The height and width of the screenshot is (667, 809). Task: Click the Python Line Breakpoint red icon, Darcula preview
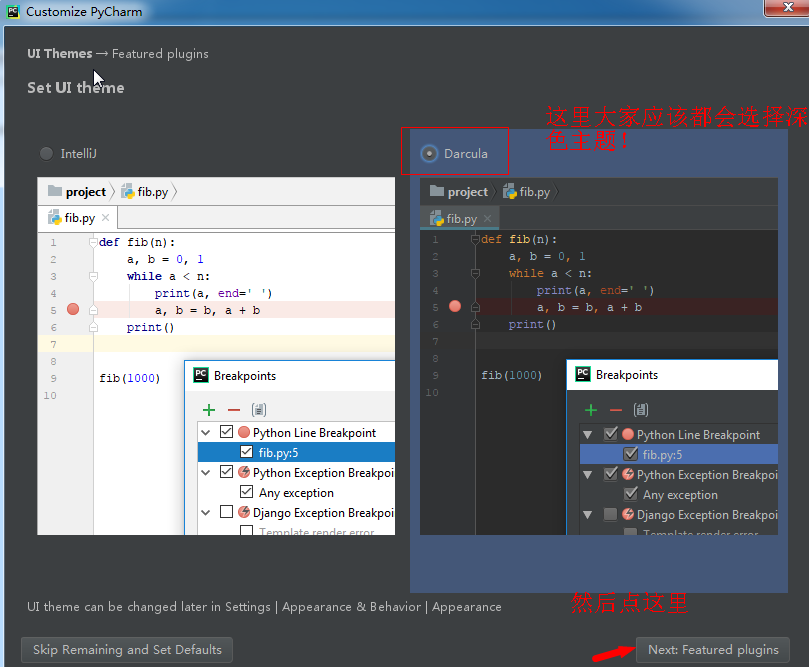628,434
